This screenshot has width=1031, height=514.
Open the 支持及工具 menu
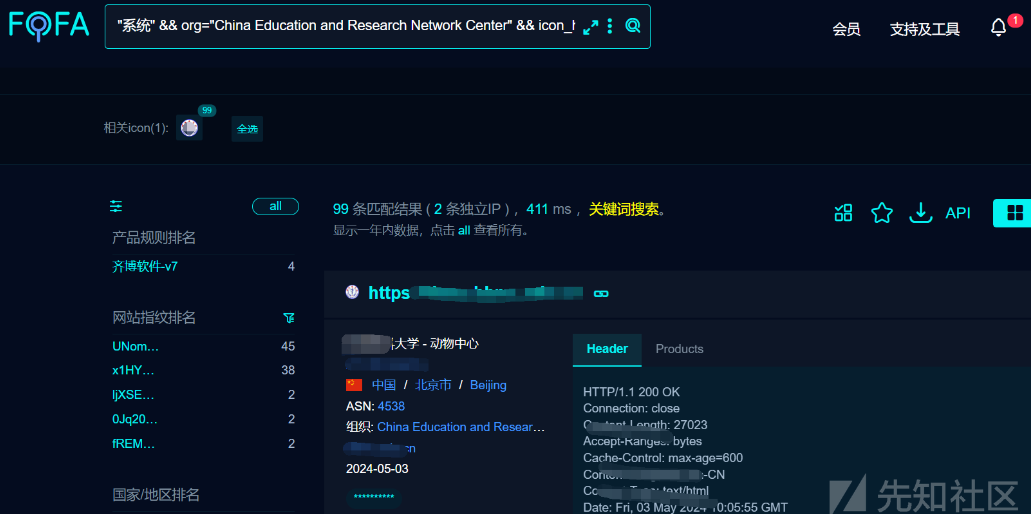tap(924, 29)
